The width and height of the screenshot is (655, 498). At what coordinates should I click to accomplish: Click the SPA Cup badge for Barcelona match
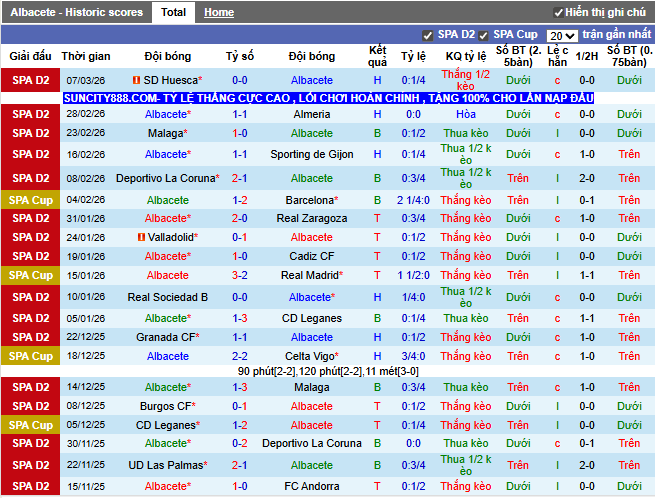[x=29, y=200]
